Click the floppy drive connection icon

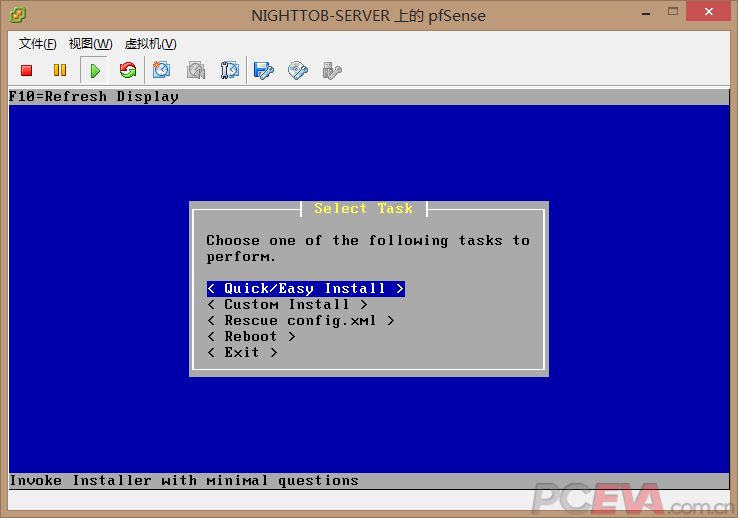point(264,70)
